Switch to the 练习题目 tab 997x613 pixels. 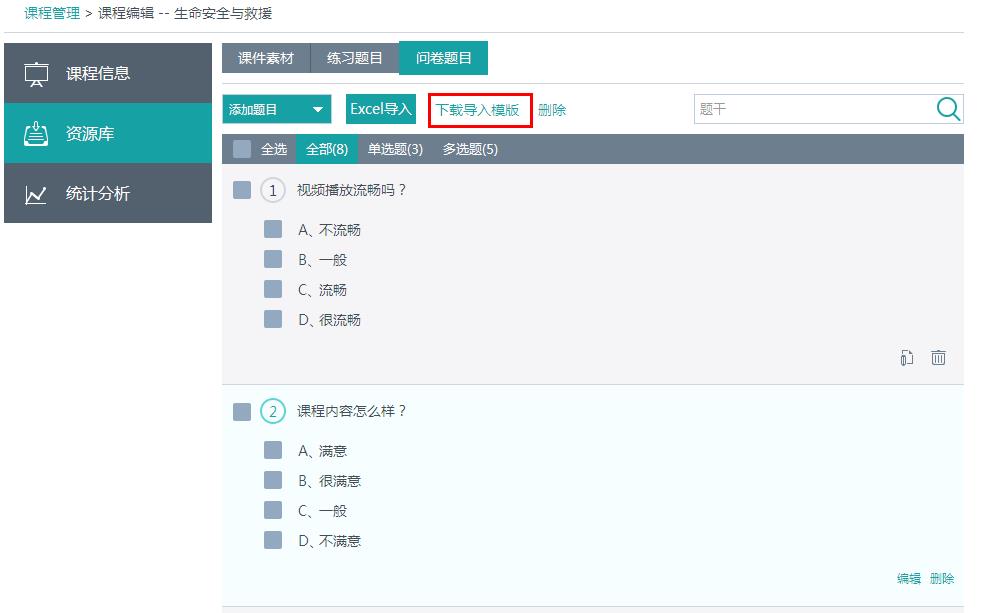tap(355, 59)
